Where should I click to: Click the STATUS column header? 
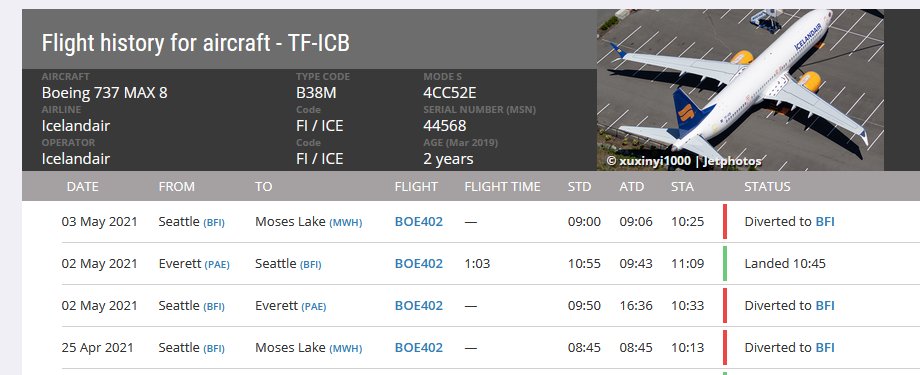[x=767, y=187]
